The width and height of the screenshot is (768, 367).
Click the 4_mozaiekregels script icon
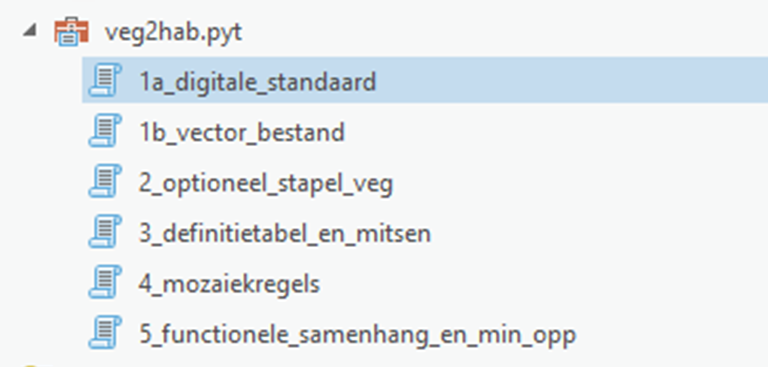[105, 282]
